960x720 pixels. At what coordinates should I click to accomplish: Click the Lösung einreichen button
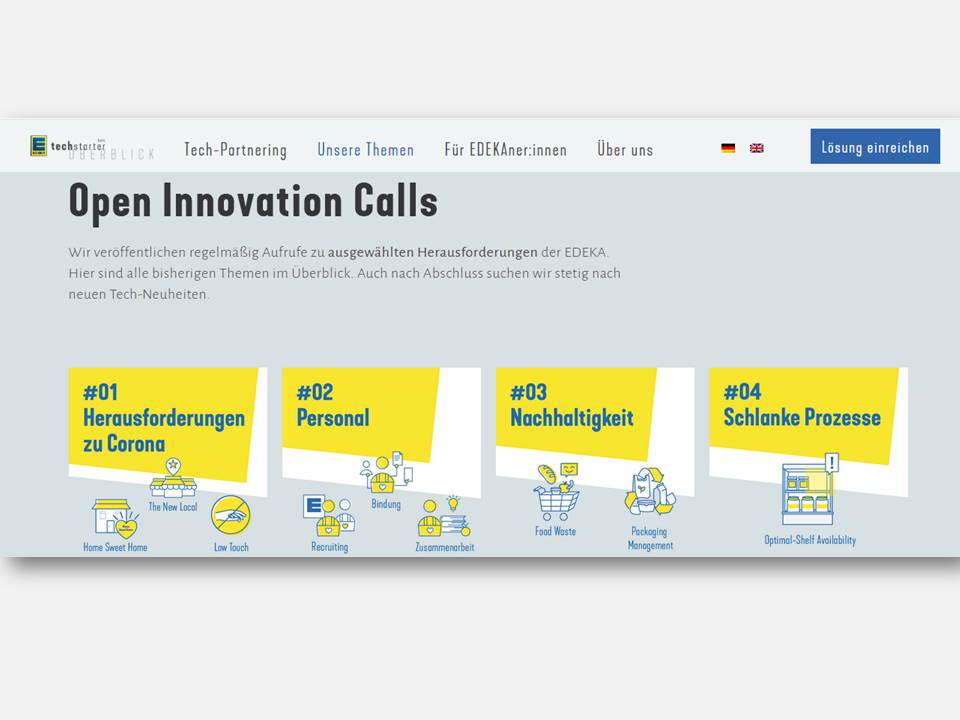(x=875, y=146)
